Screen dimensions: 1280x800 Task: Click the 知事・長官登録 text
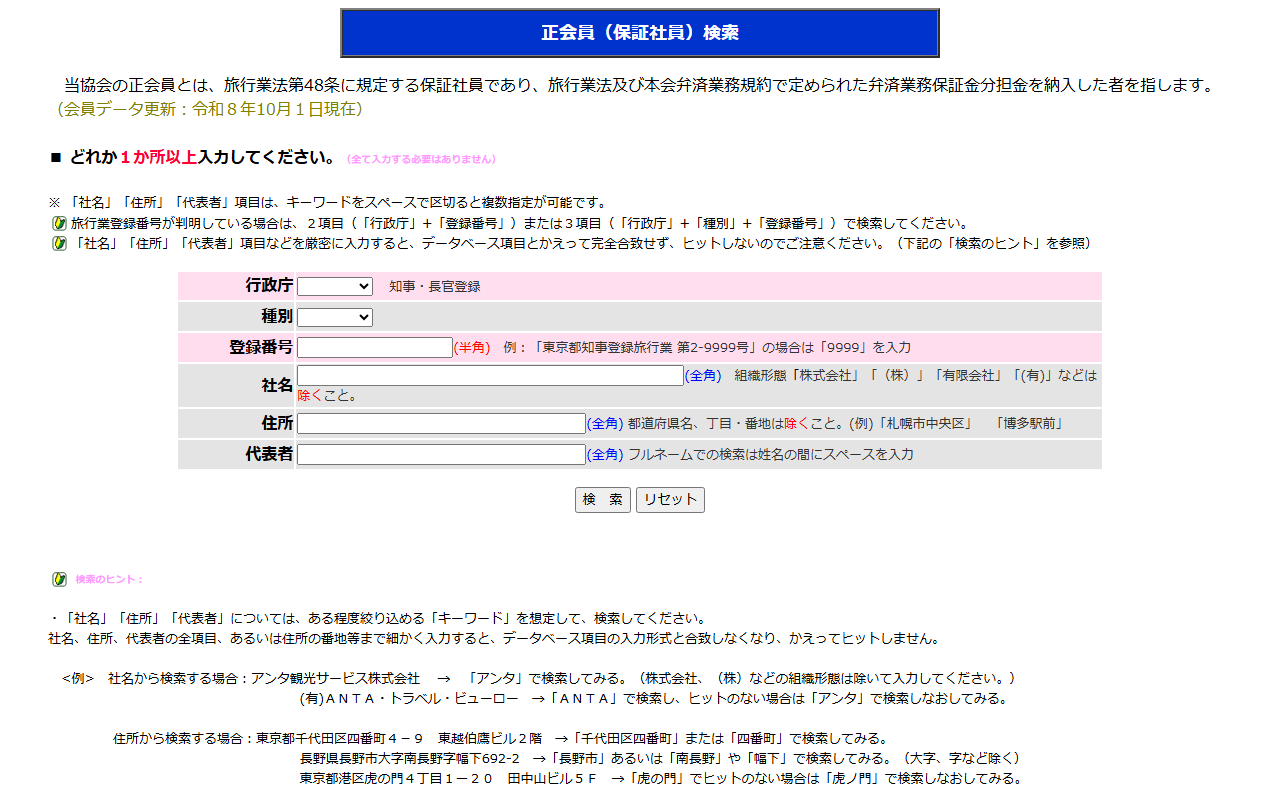pyautogui.click(x=435, y=287)
